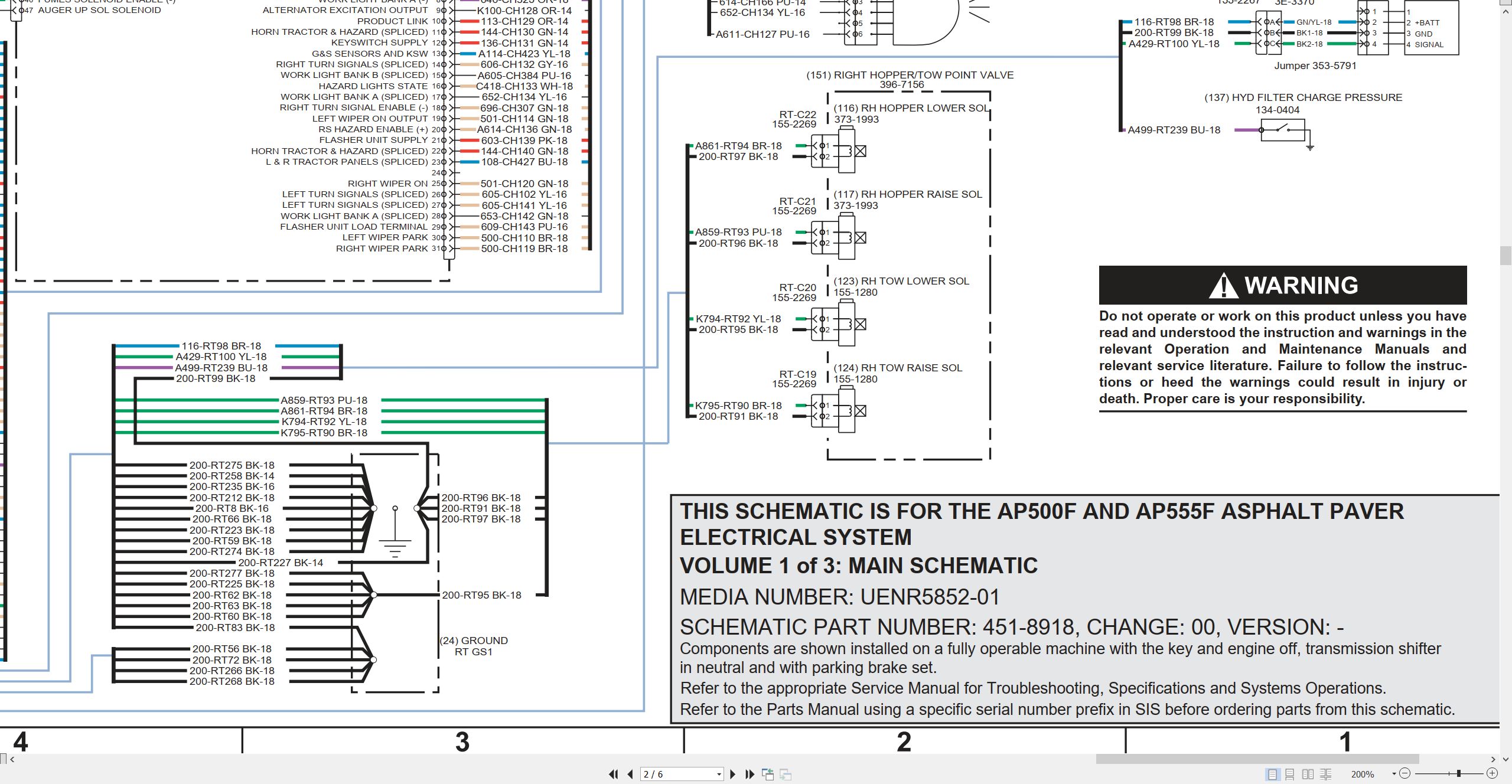Click "(123) RH TOW LOWER SOL" label

(x=901, y=281)
